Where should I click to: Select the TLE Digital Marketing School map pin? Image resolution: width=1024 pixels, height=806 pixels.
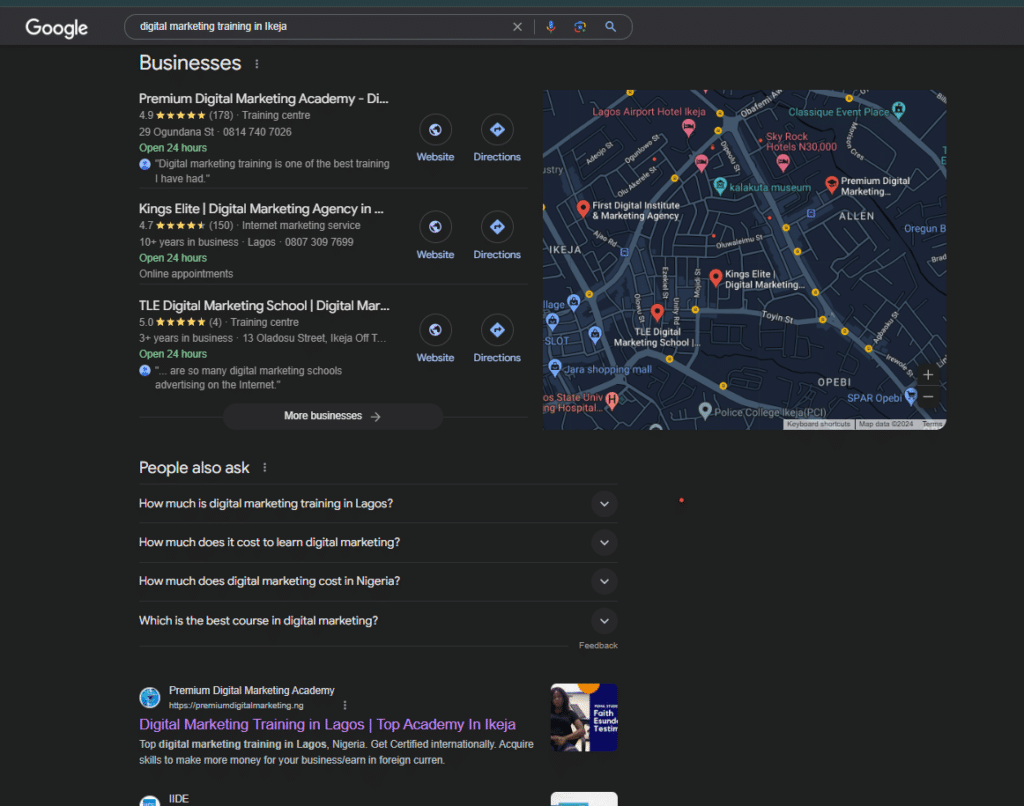(657, 313)
